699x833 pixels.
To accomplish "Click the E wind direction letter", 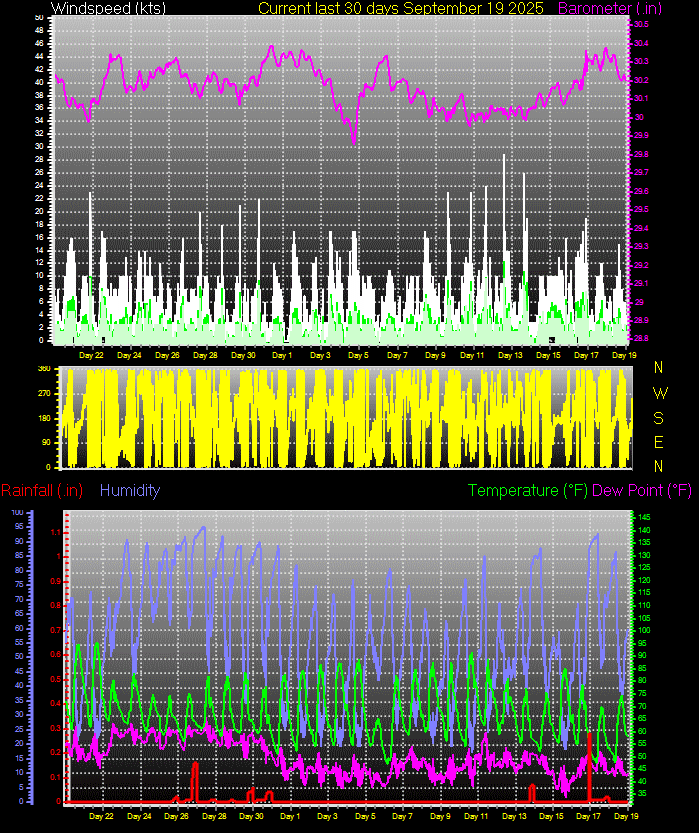I will pos(658,442).
